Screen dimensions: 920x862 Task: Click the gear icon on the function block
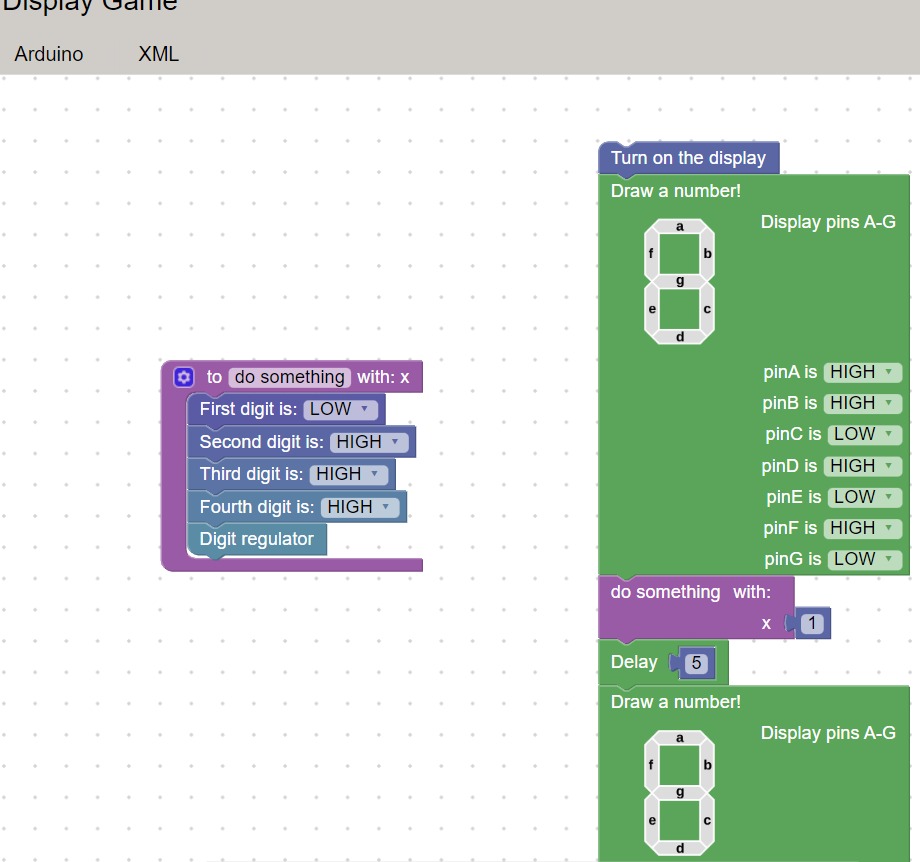(x=183, y=377)
